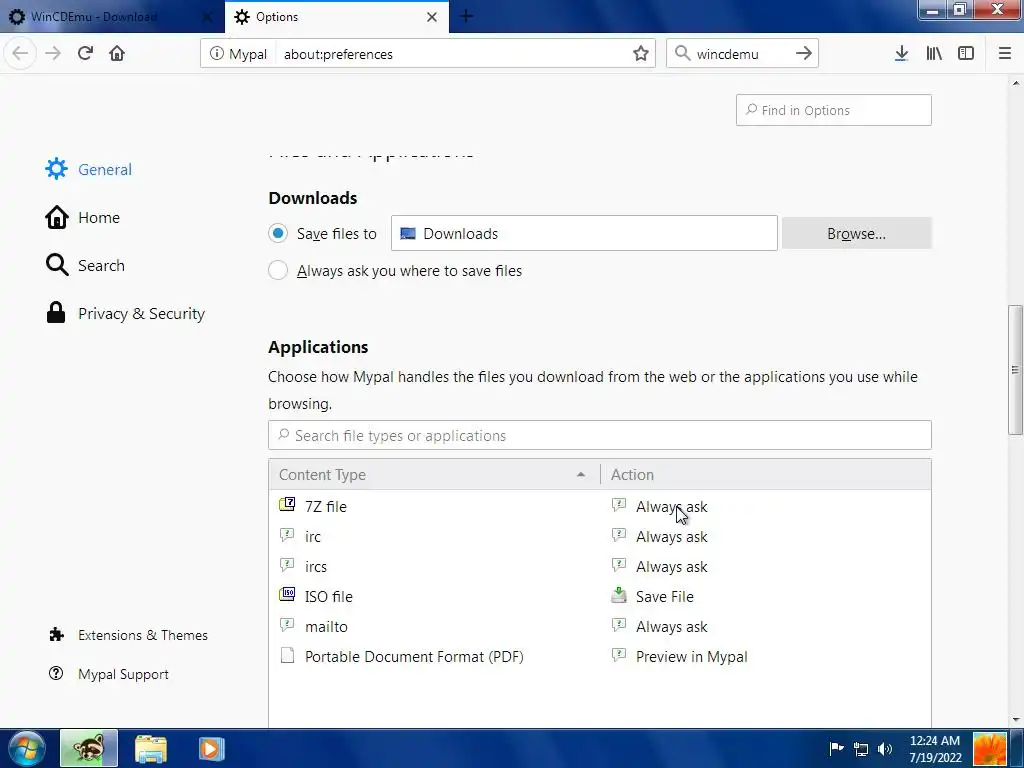Open the hamburger application menu

1004,54
